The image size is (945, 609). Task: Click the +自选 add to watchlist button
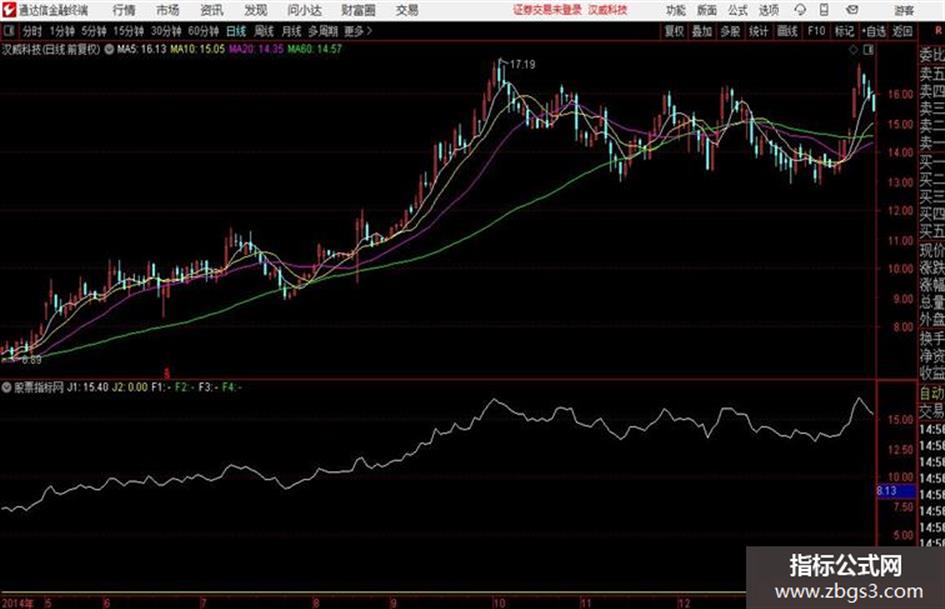click(x=873, y=31)
